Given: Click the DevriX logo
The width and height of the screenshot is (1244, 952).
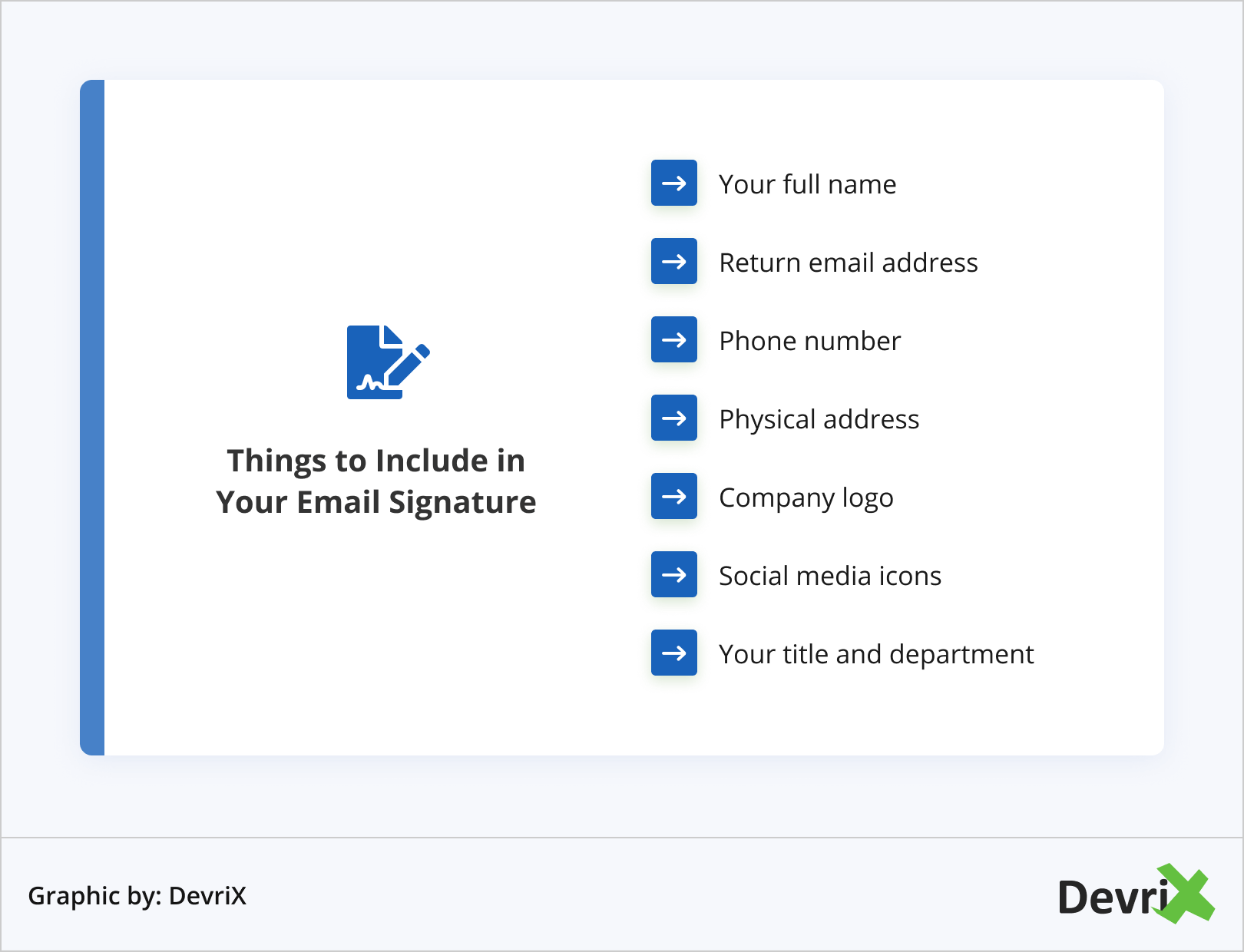Looking at the screenshot, I should tap(1135, 894).
